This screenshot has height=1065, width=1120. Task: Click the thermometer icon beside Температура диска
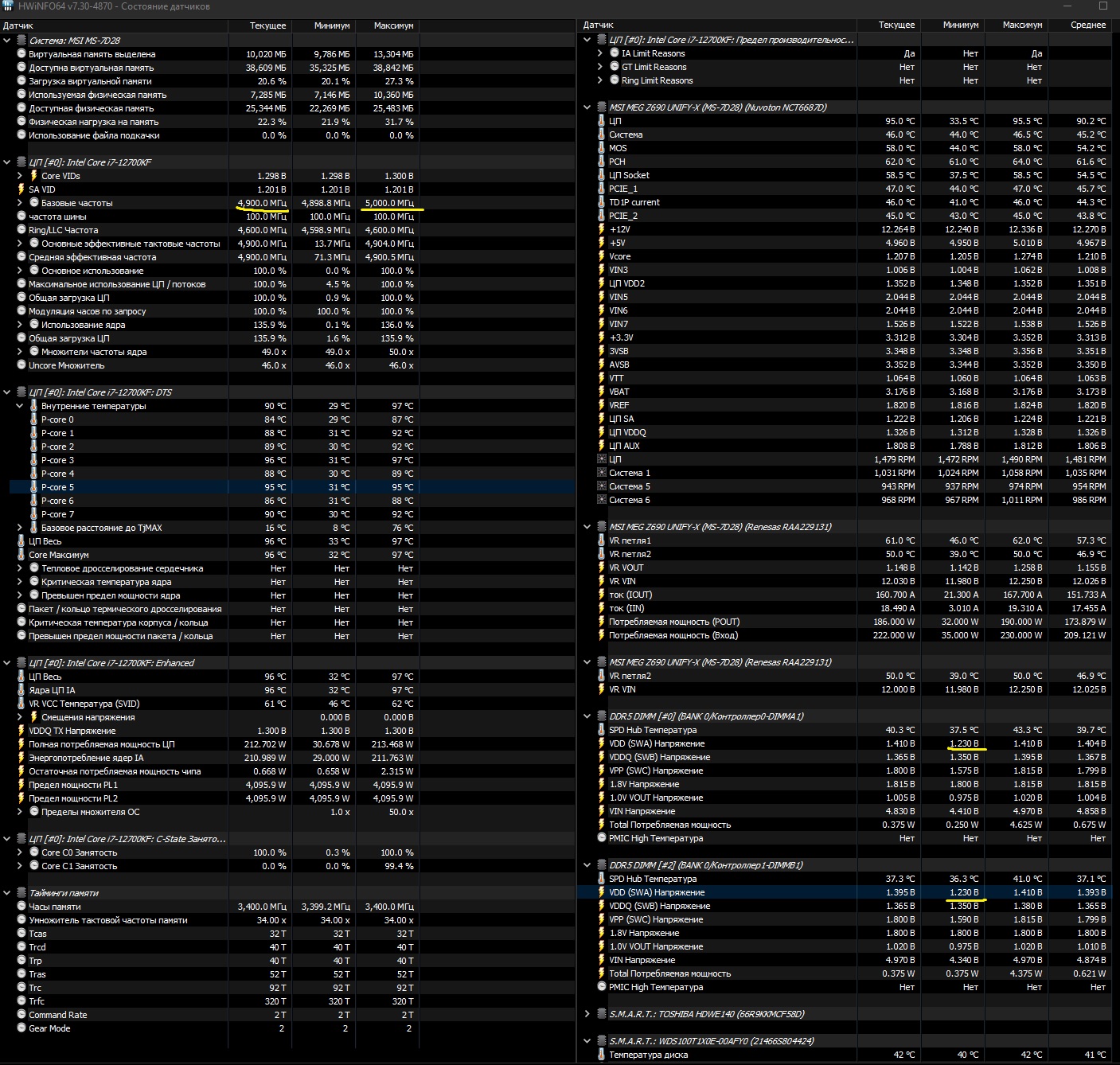click(x=601, y=1055)
